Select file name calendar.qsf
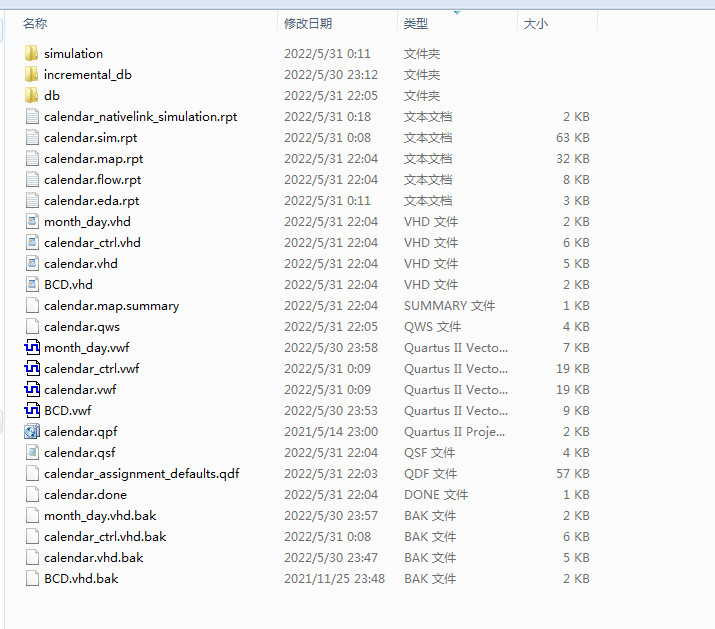 point(80,452)
